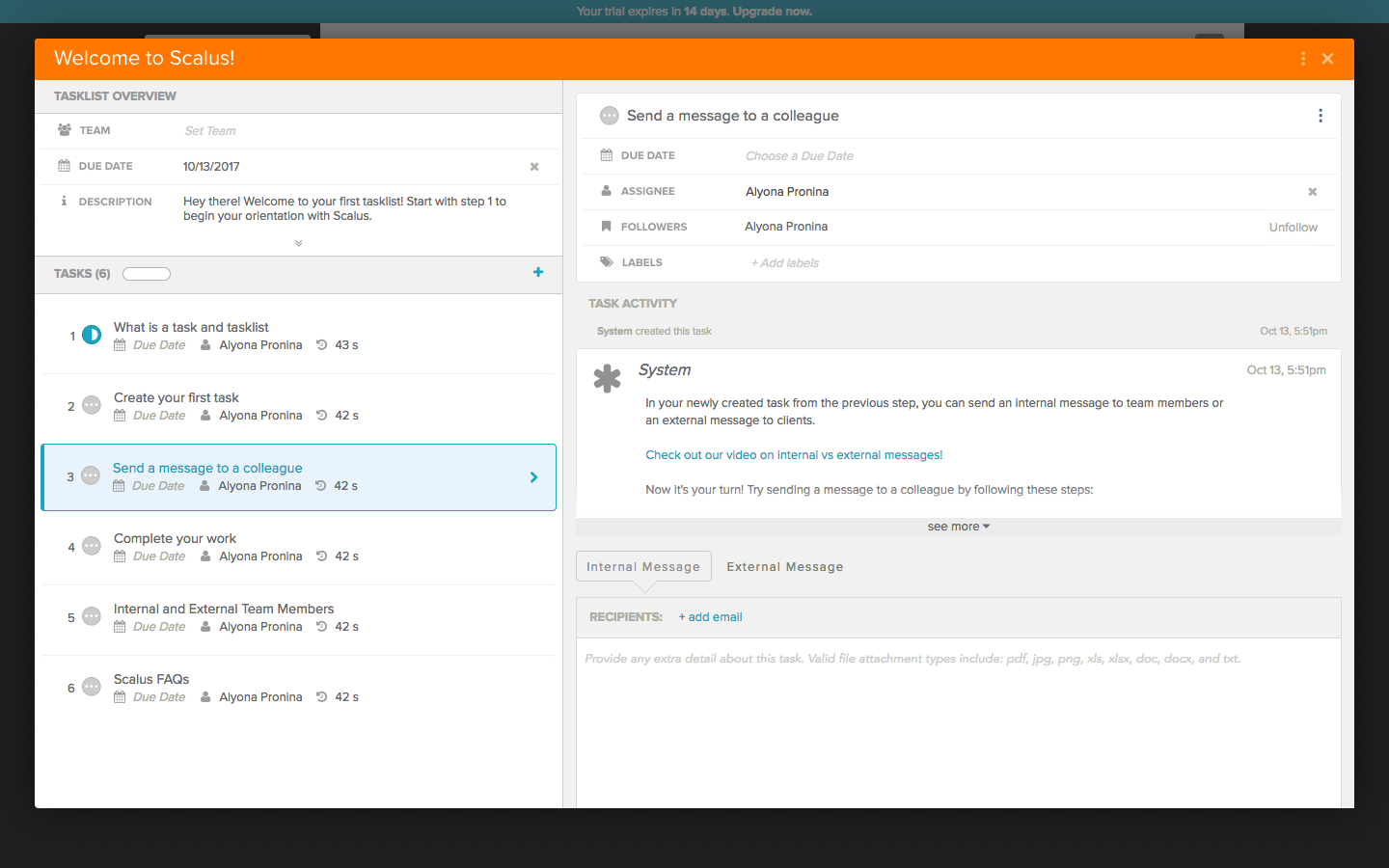Clear the tasklist due date 10/13/2017
The height and width of the screenshot is (868, 1389).
point(534,167)
